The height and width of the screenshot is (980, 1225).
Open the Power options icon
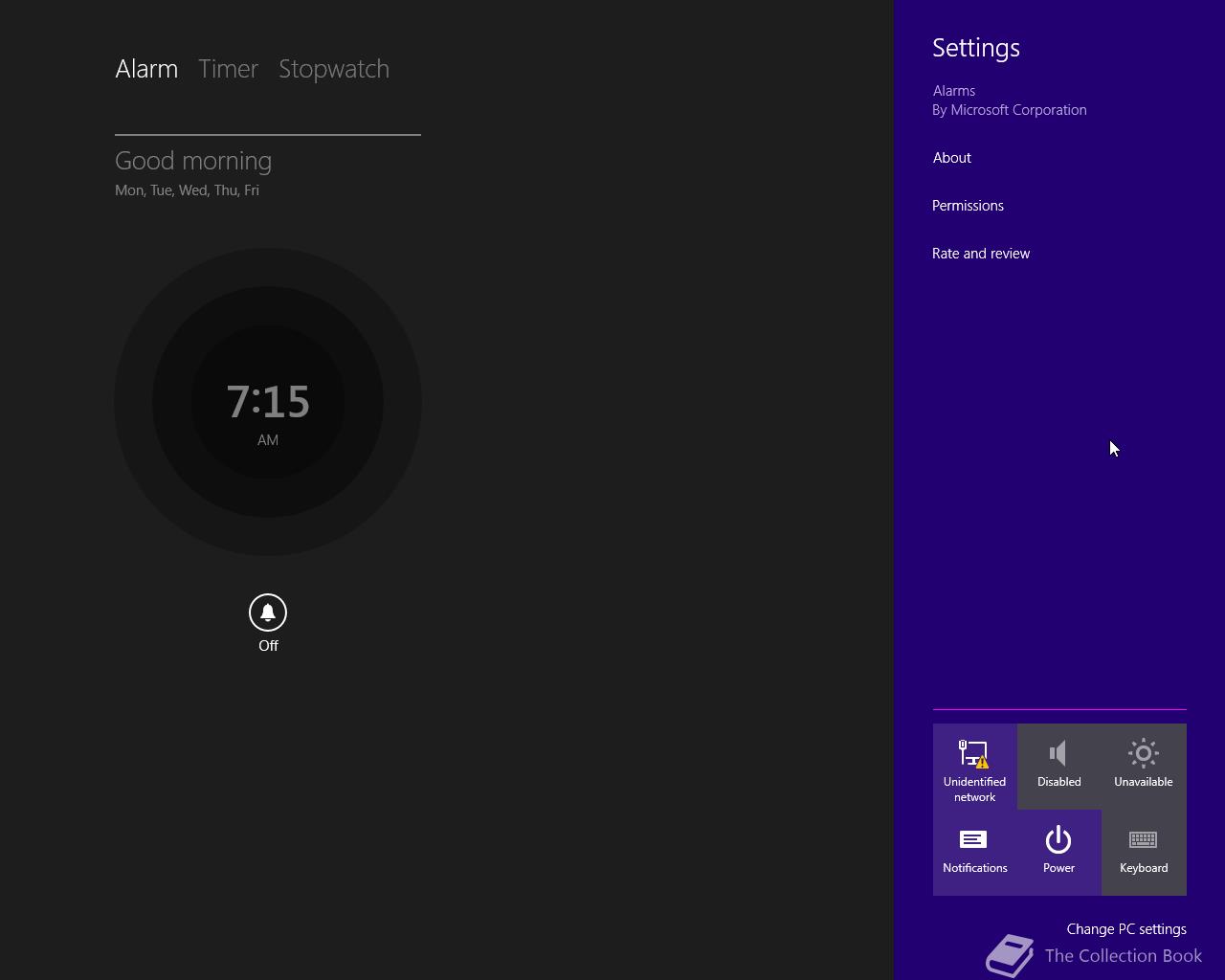tap(1058, 839)
